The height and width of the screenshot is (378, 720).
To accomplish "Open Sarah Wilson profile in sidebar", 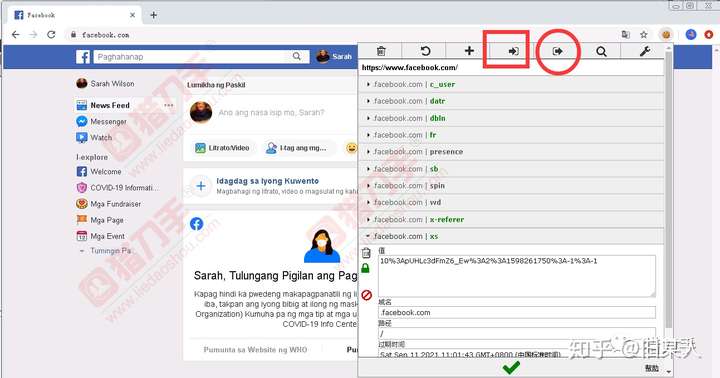I will [x=106, y=84].
